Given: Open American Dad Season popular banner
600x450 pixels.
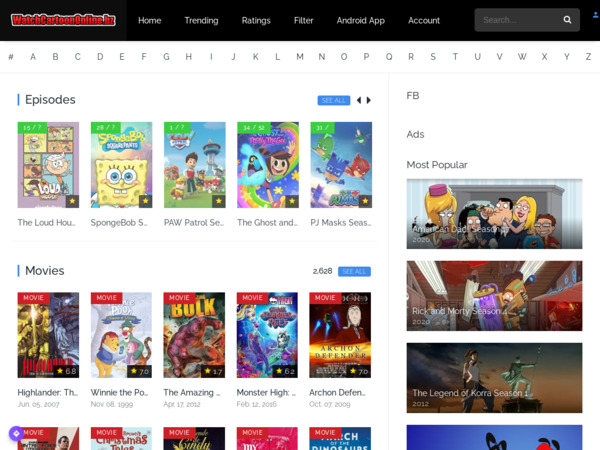Looking at the screenshot, I should 494,214.
